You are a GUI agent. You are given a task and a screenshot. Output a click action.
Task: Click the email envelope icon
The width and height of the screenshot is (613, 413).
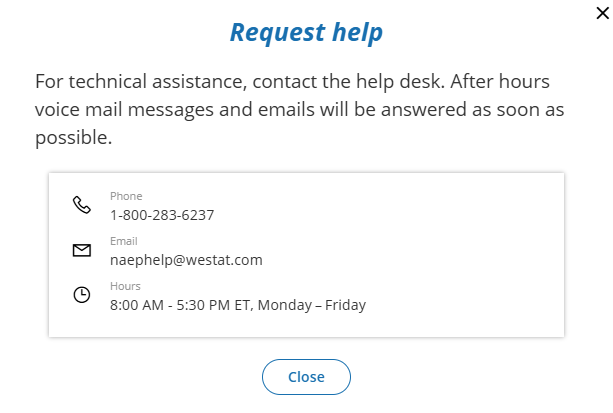pos(82,250)
